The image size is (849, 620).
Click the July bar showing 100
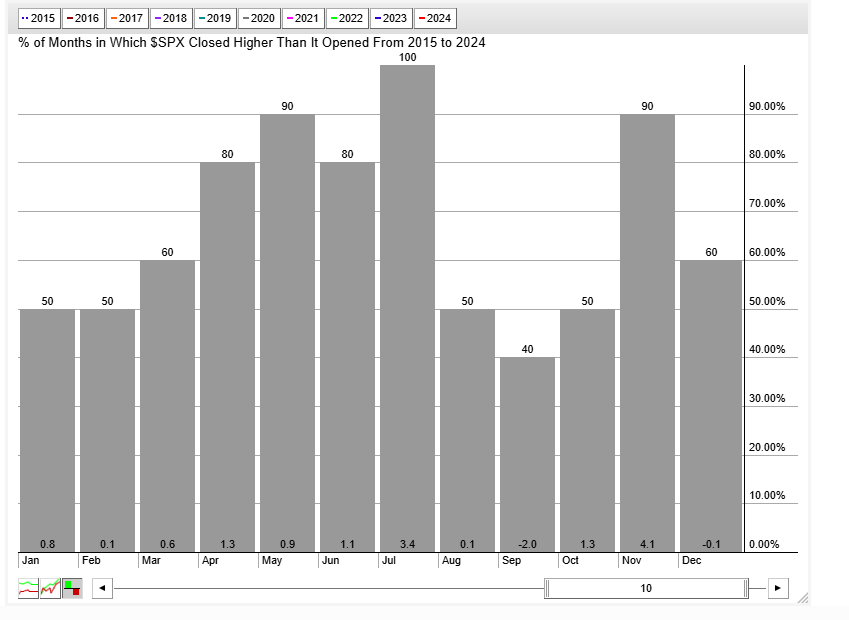(407, 300)
